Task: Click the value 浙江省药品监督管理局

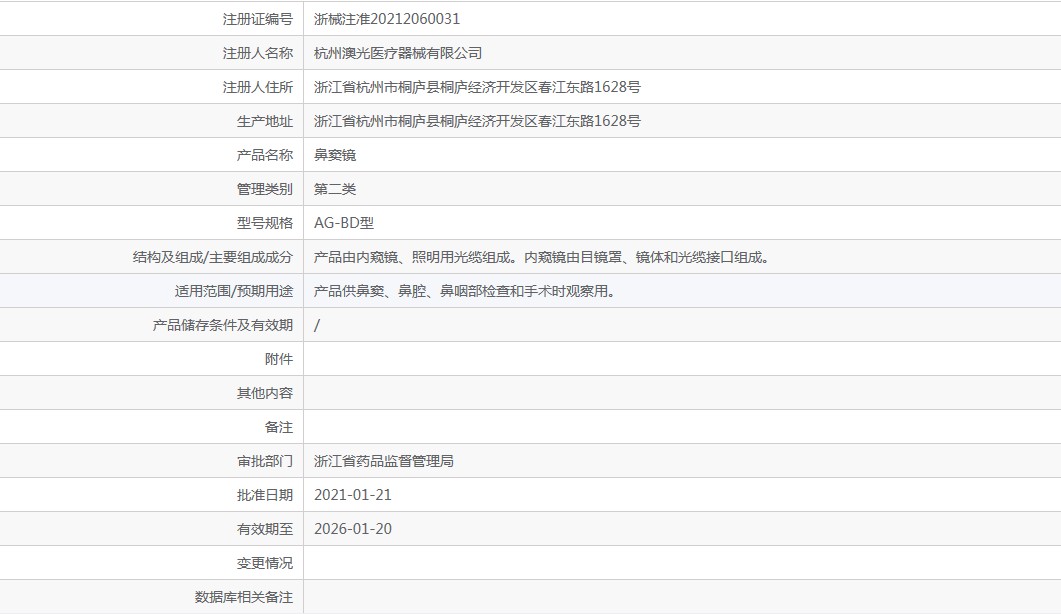Action: (x=384, y=461)
